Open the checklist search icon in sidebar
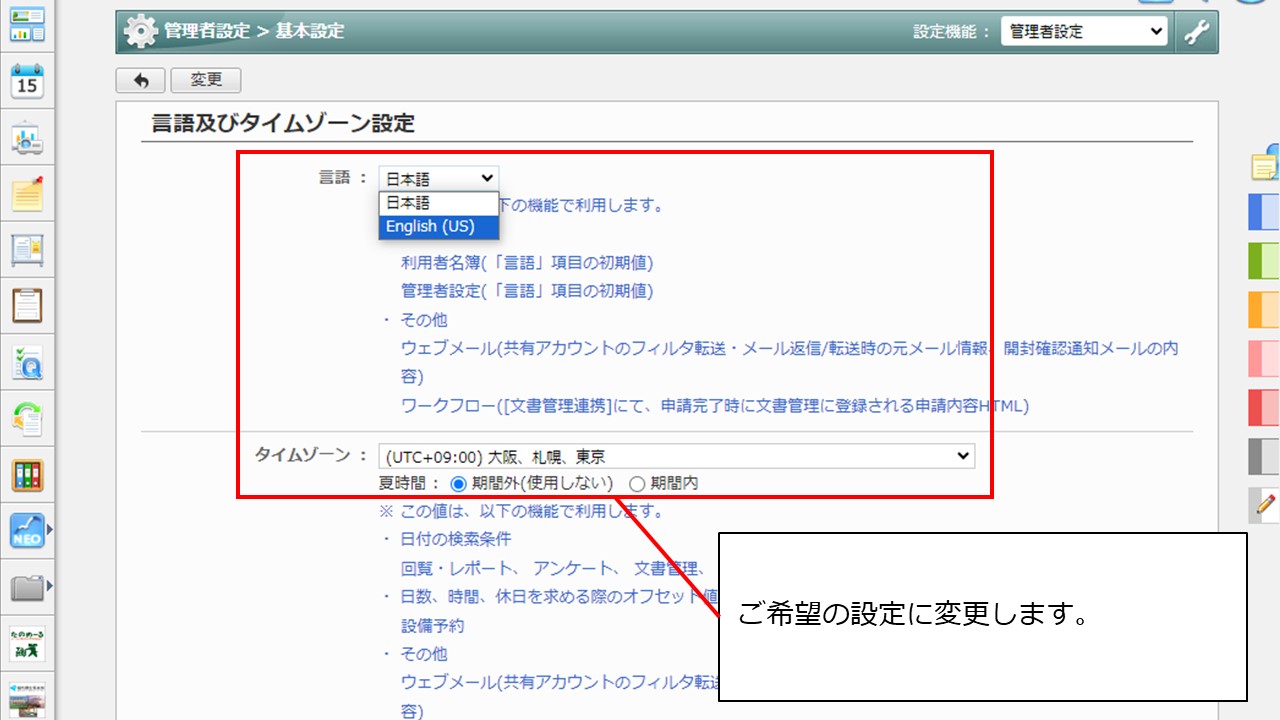 coord(28,362)
